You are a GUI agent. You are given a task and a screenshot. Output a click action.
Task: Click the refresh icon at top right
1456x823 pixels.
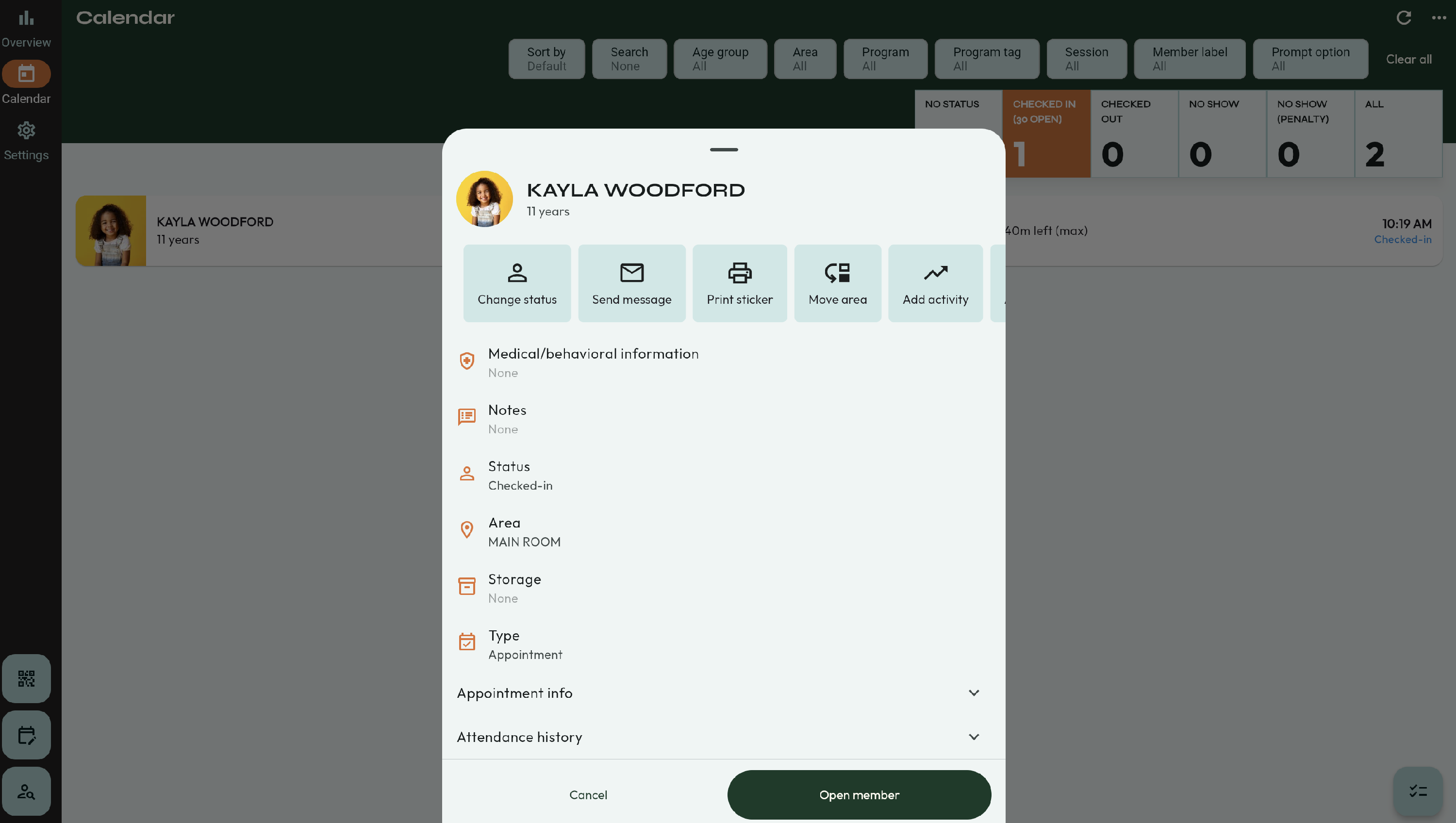pos(1404,18)
